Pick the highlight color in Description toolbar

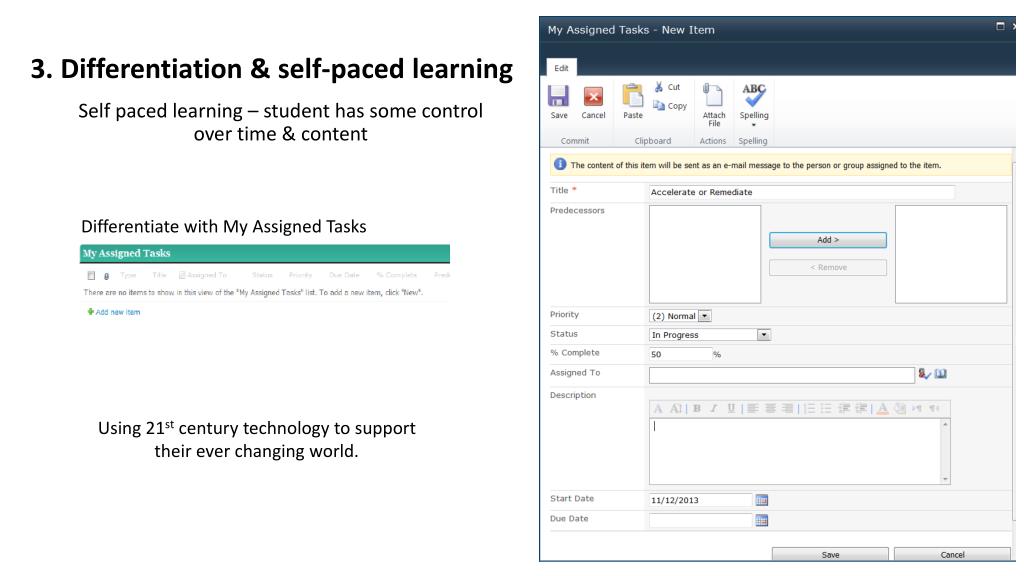point(900,409)
